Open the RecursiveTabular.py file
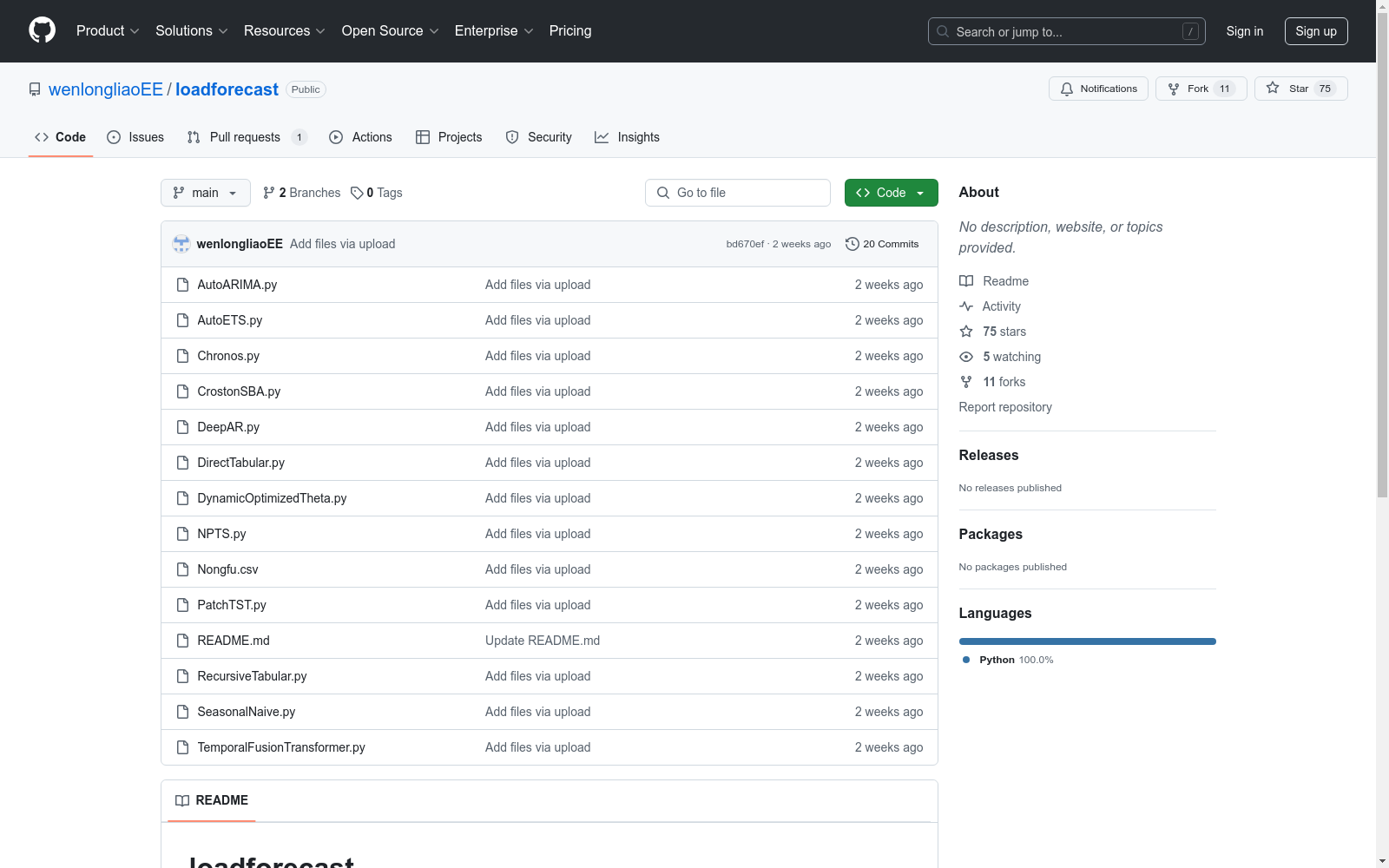1389x868 pixels. click(252, 676)
